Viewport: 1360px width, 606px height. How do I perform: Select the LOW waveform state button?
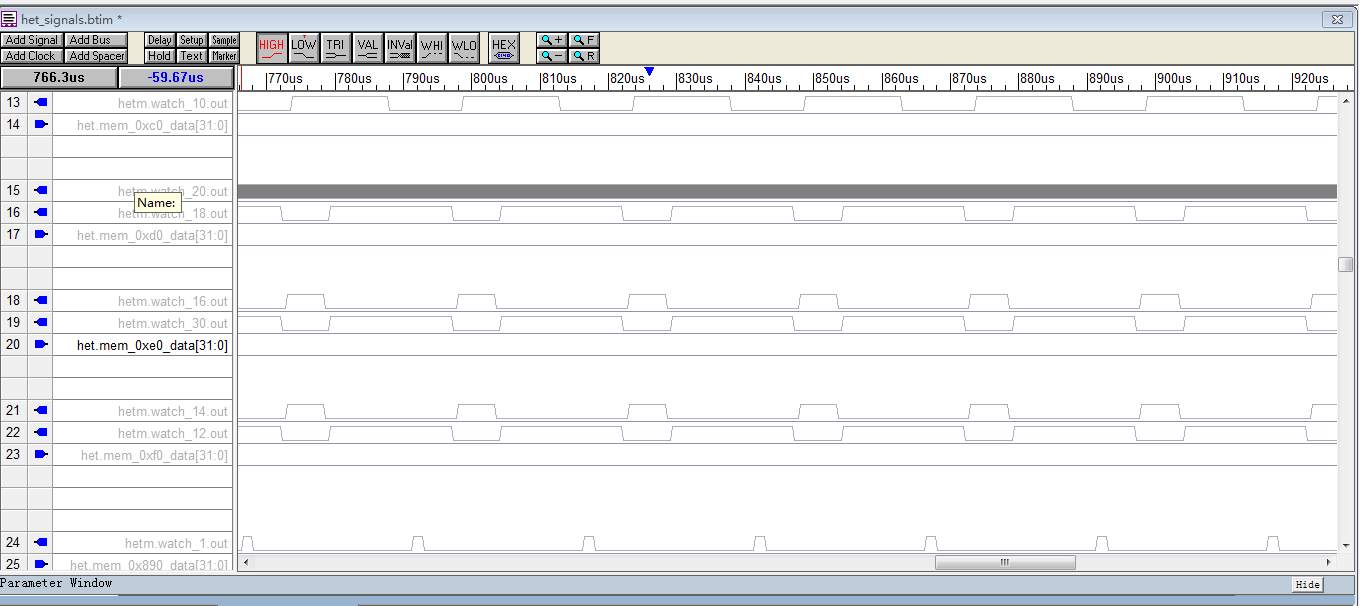coord(304,48)
